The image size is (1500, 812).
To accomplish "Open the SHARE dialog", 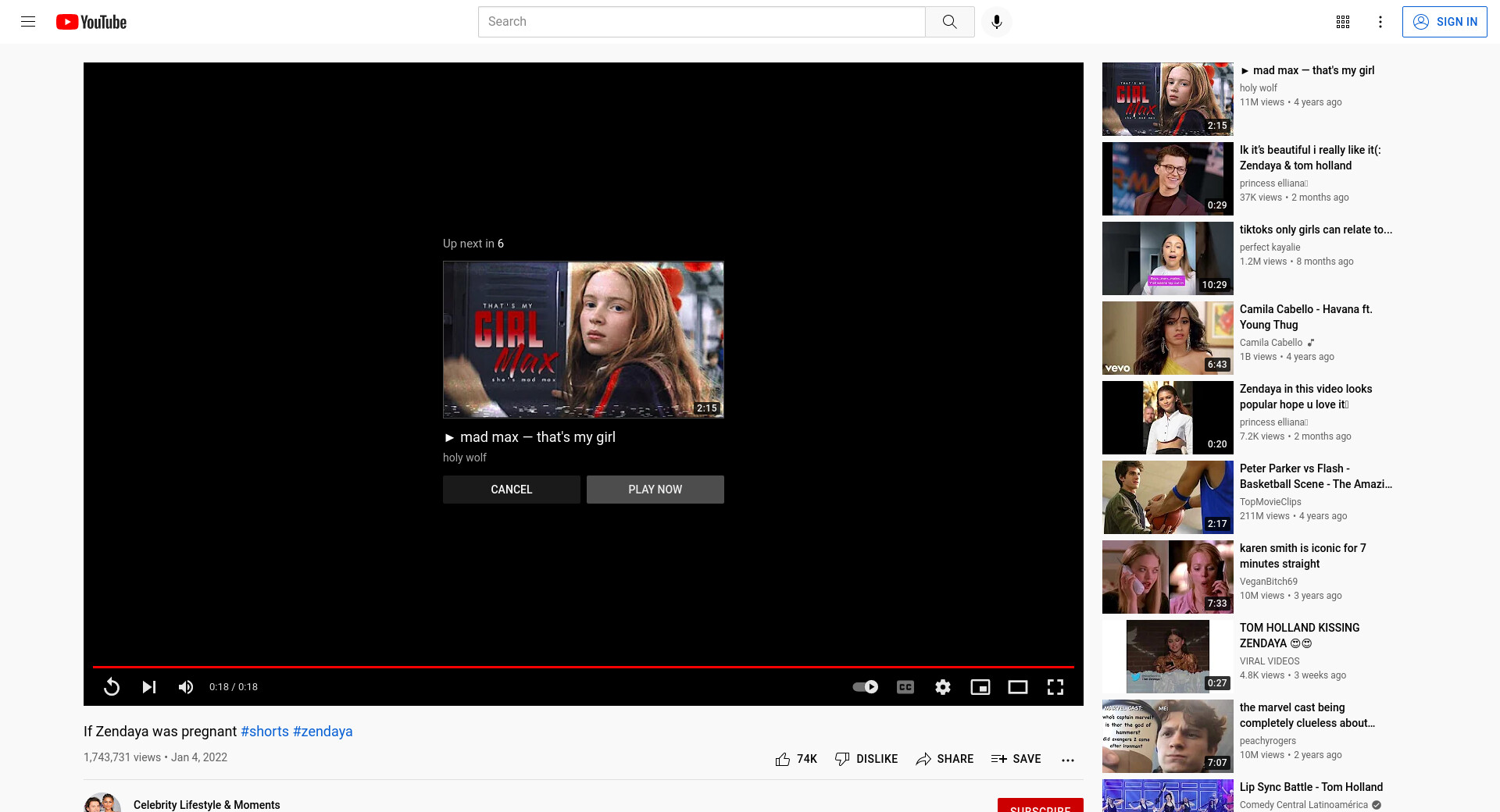I will point(945,759).
